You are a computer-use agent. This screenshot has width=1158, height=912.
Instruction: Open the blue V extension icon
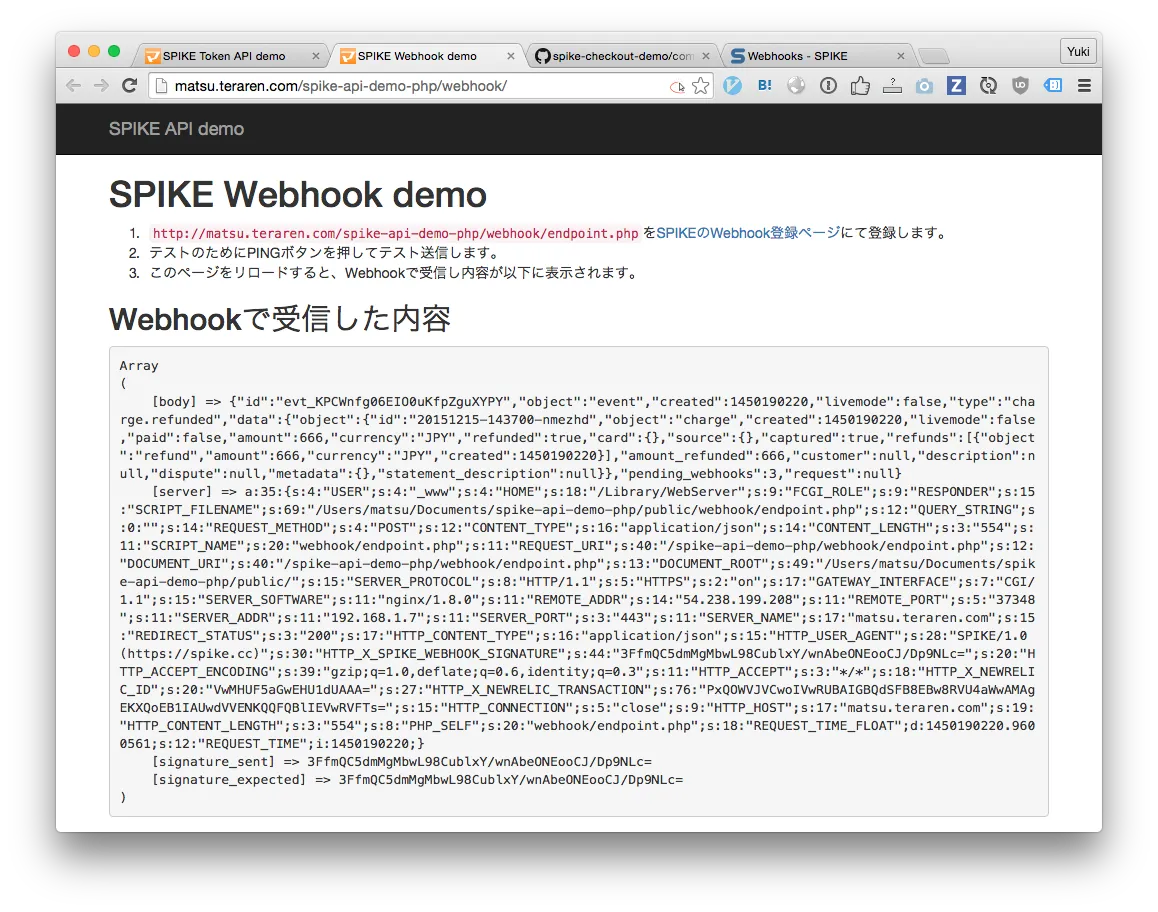(733, 86)
